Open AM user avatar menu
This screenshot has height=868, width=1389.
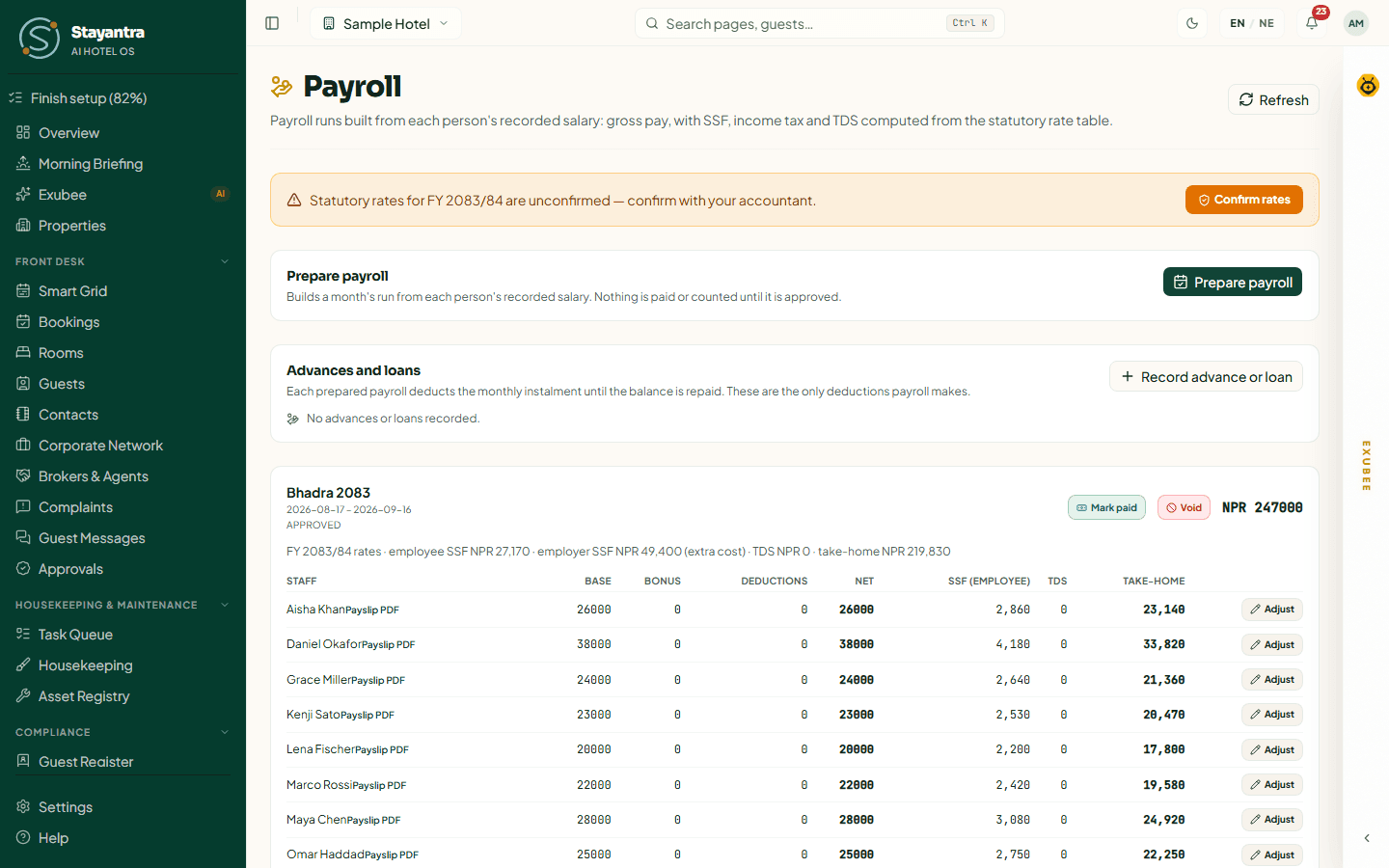pos(1356,23)
